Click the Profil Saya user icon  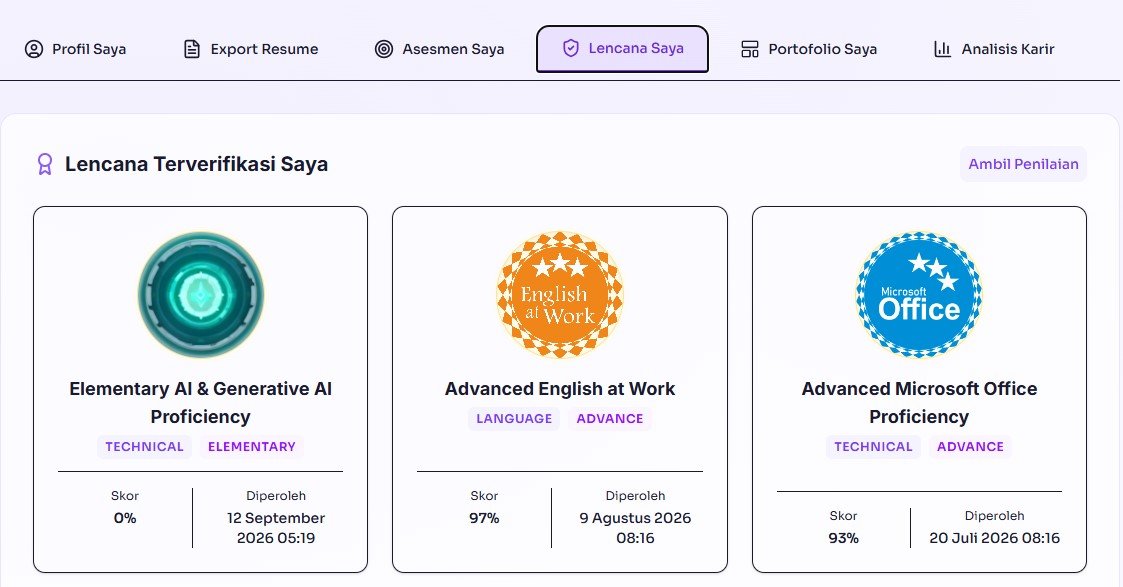click(x=34, y=49)
